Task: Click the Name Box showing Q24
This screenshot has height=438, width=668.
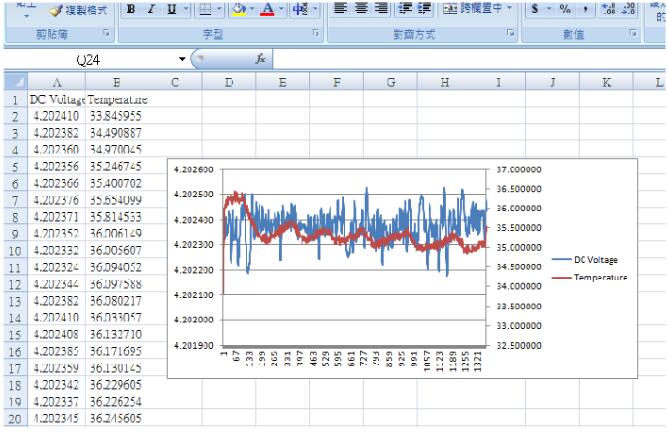Action: (89, 60)
